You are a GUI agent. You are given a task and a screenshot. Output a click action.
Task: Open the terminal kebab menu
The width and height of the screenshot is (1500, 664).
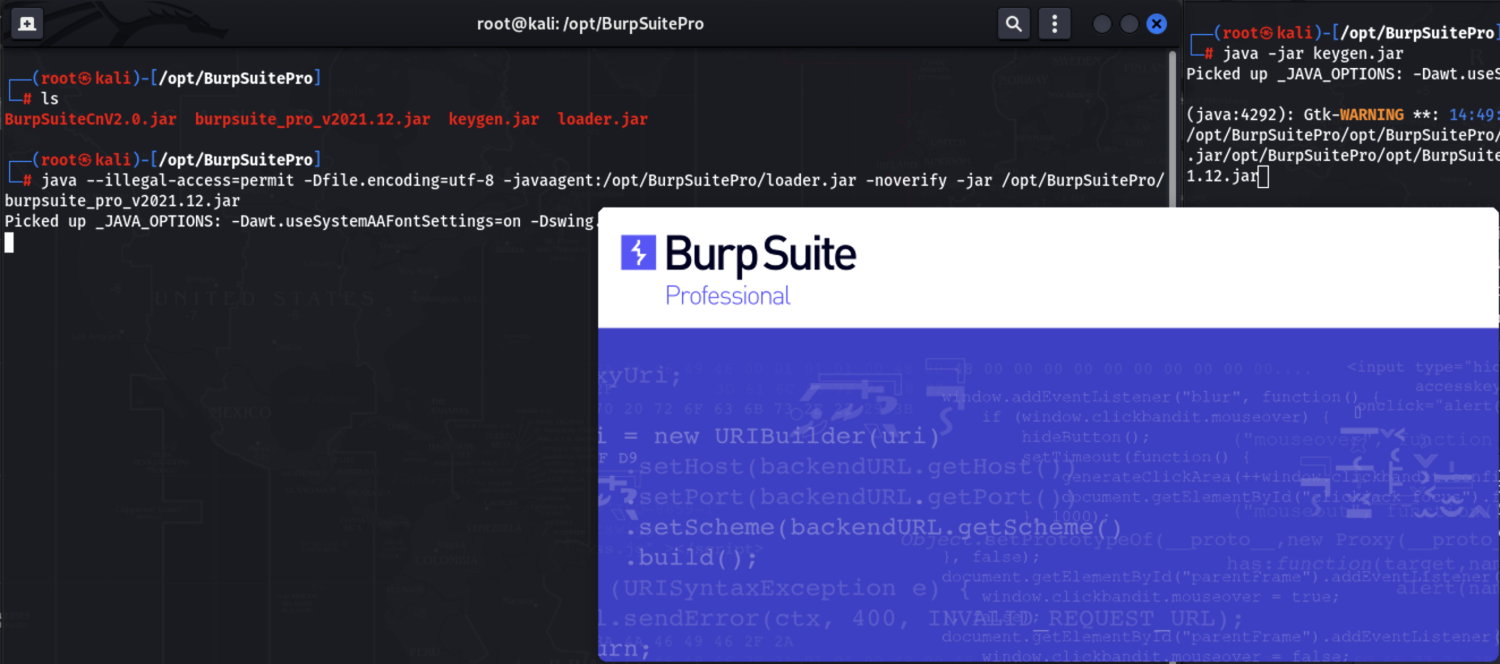point(1052,24)
